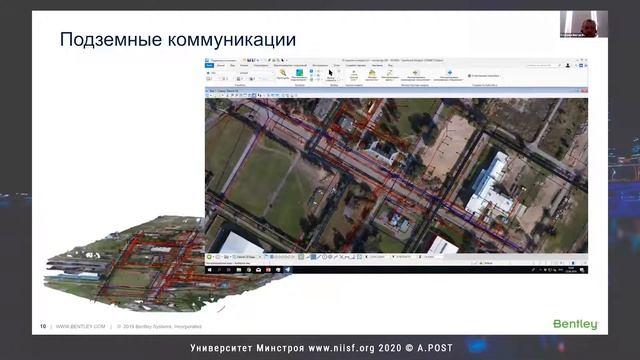Click the blue downward arrow ribbon icon
640x360 pixels.
[449, 72]
